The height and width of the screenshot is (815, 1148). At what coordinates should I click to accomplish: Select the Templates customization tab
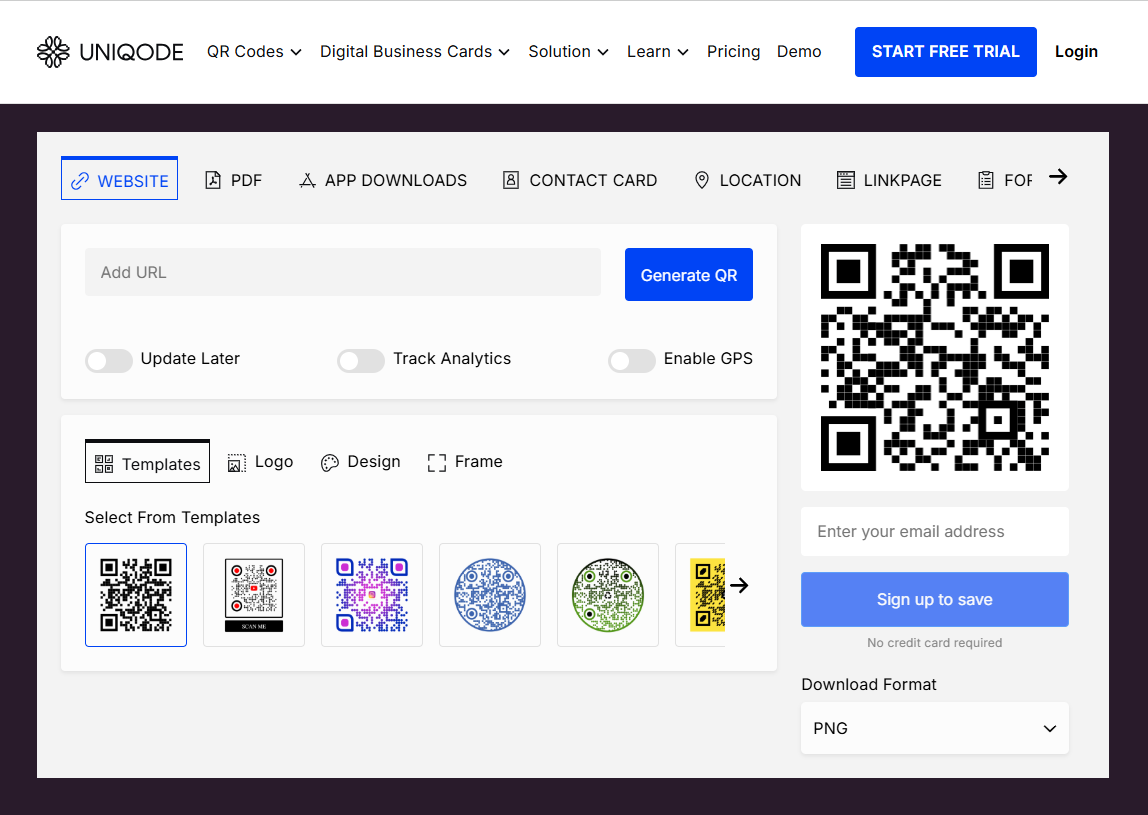point(147,462)
